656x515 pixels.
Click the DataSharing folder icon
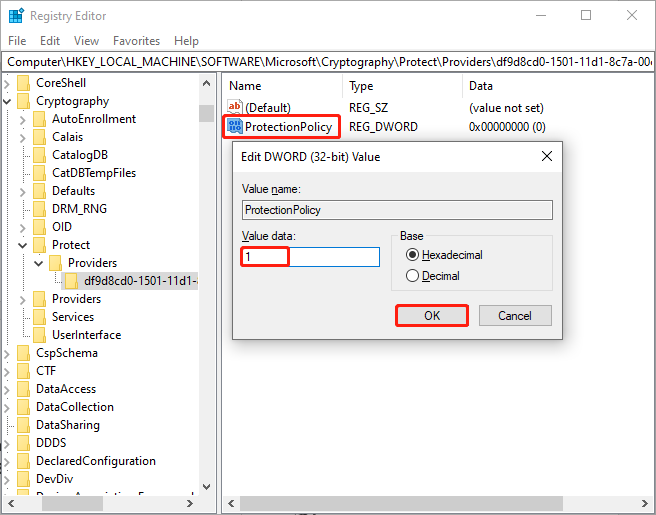click(23, 425)
